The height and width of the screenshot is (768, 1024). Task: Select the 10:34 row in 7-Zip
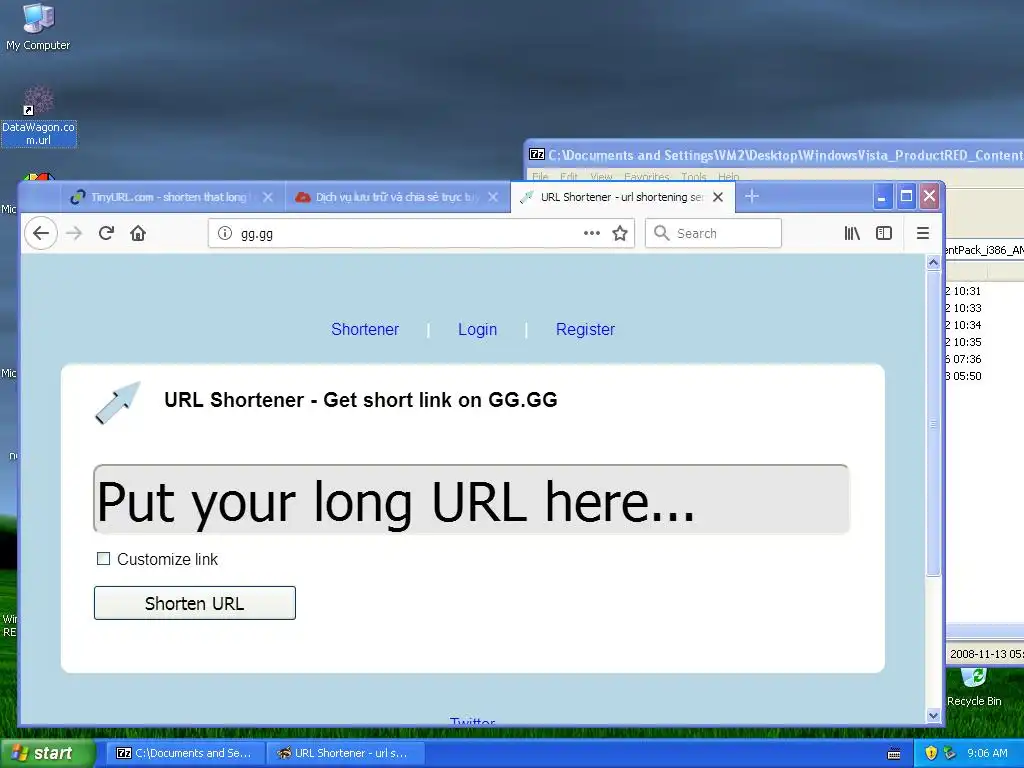(984, 325)
